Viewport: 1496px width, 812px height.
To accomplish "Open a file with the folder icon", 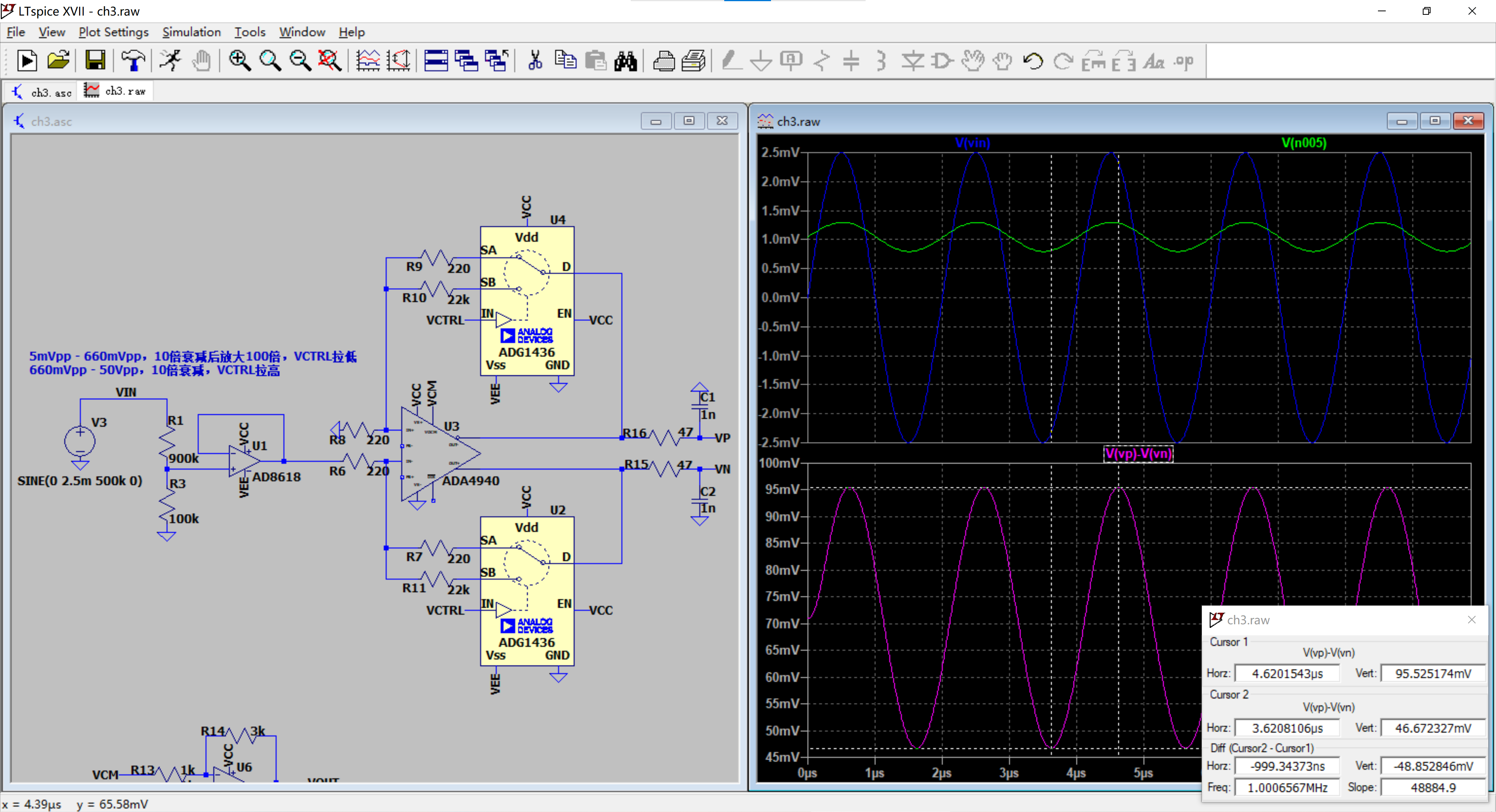I will (58, 60).
